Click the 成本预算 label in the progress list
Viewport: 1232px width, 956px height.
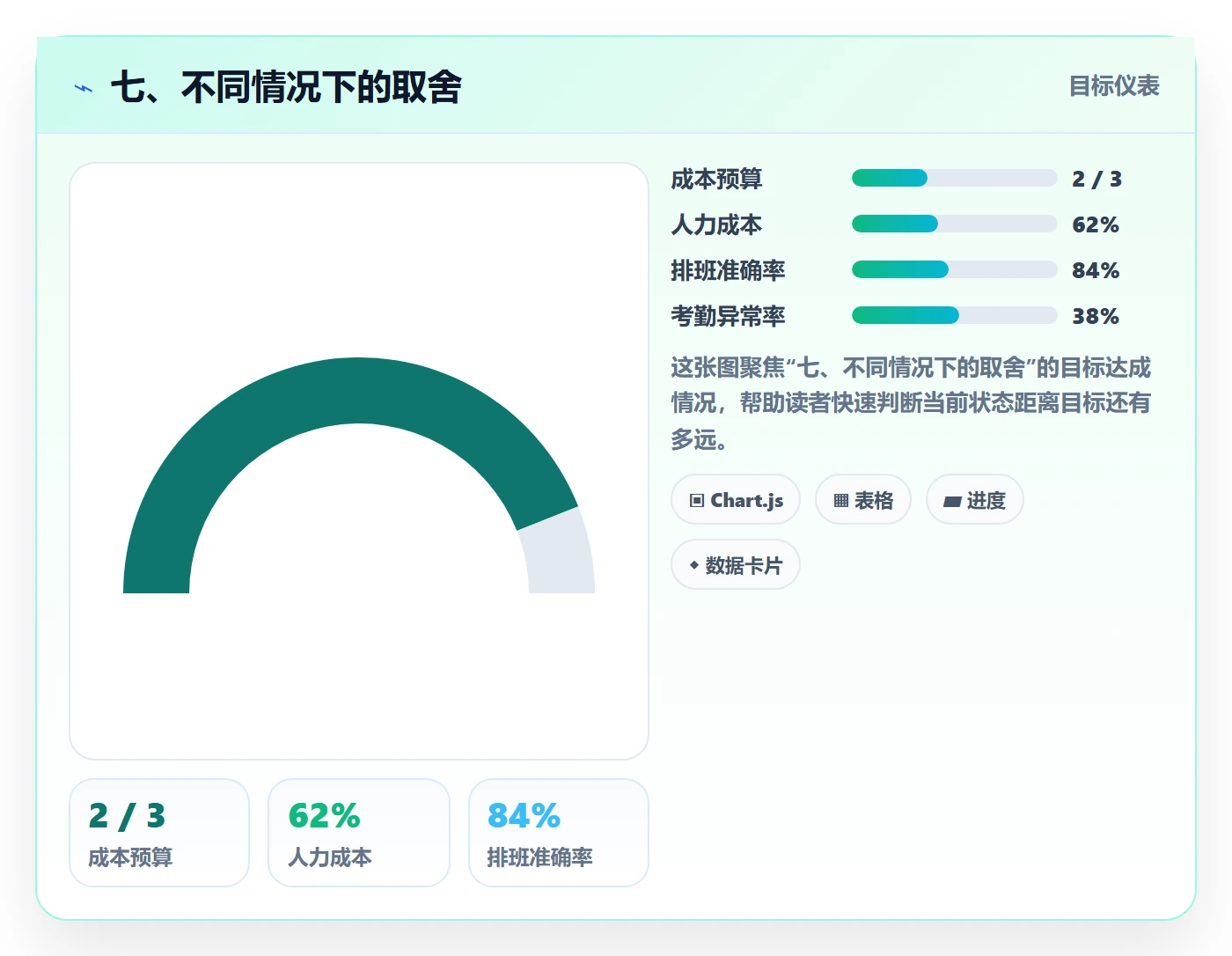(716, 179)
